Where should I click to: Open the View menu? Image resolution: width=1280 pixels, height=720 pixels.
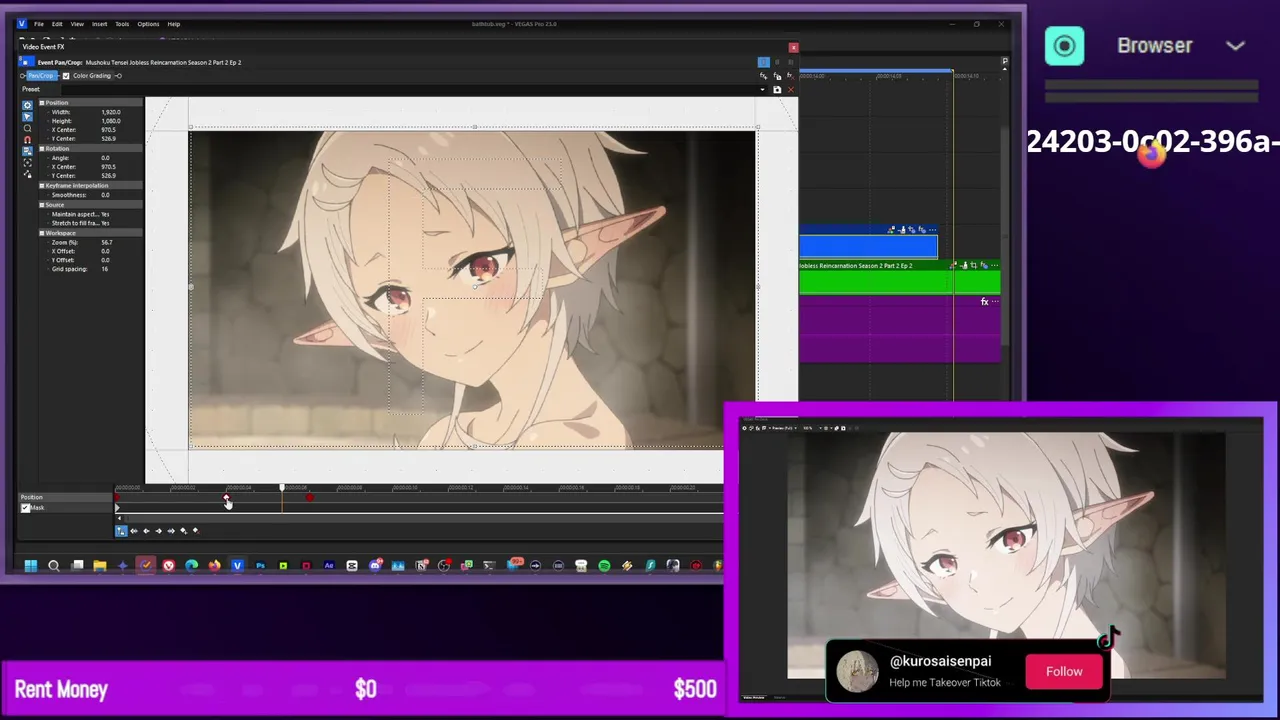pyautogui.click(x=77, y=24)
